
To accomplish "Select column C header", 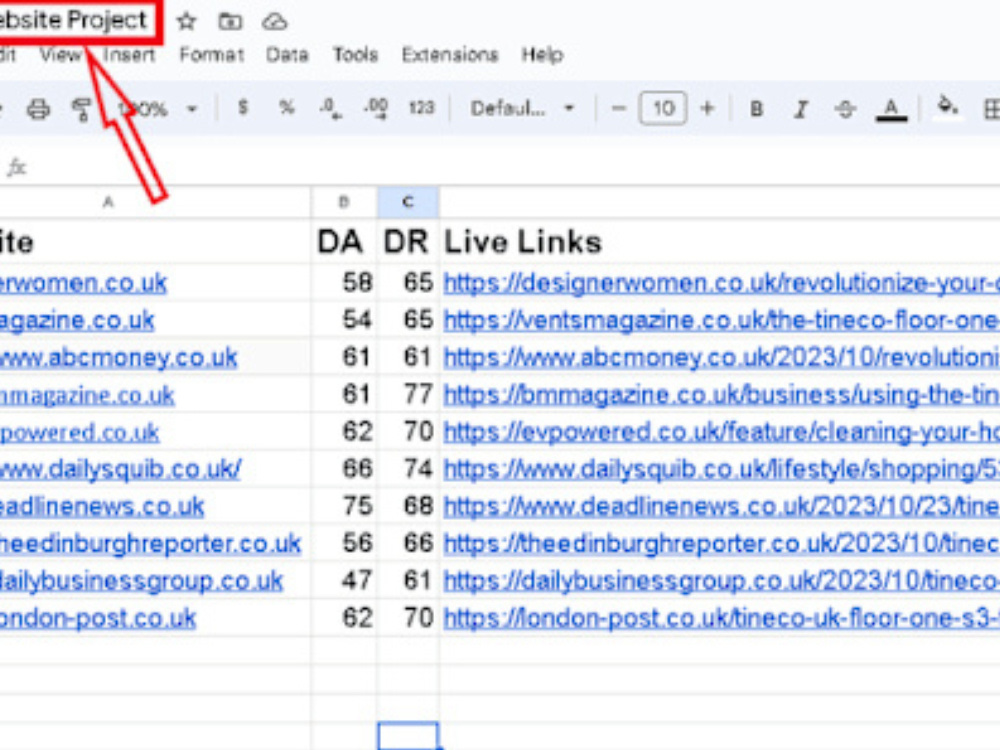I will click(408, 202).
